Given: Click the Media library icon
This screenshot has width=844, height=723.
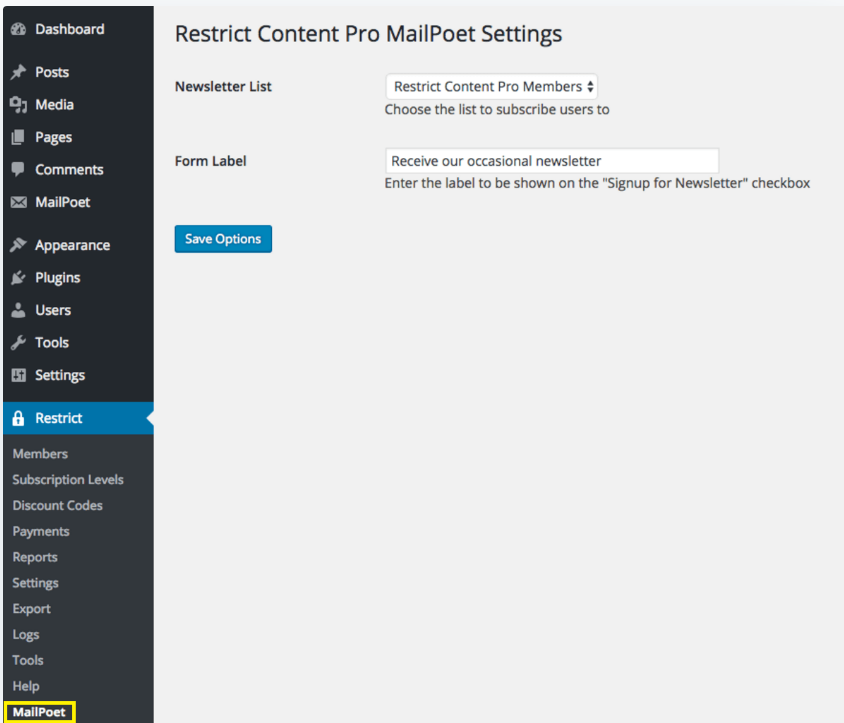Looking at the screenshot, I should click(18, 105).
